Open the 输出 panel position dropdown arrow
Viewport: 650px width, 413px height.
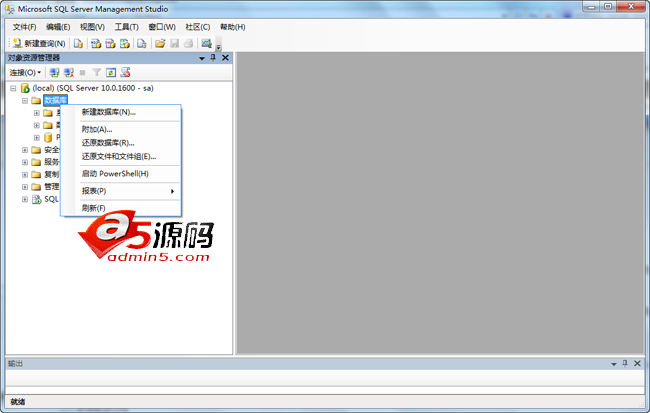614,364
